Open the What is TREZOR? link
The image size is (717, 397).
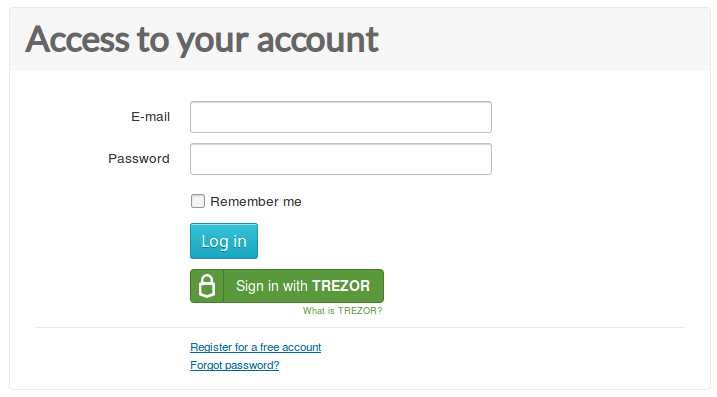pyautogui.click(x=342, y=311)
